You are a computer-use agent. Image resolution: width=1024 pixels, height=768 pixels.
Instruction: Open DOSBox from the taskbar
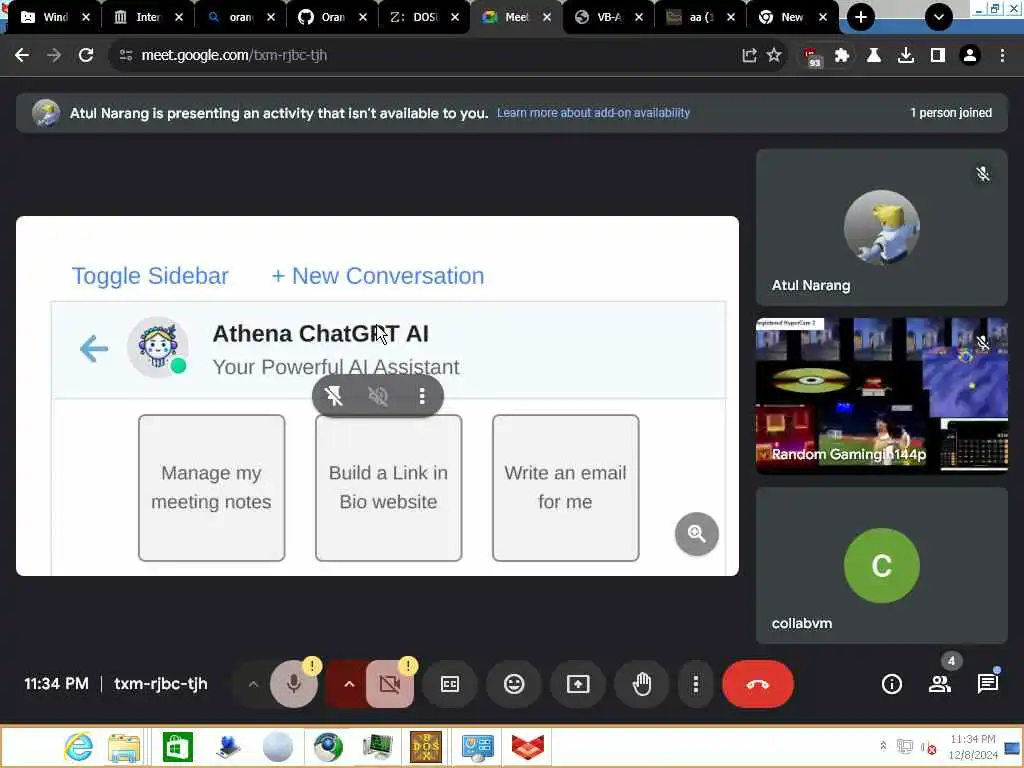426,746
